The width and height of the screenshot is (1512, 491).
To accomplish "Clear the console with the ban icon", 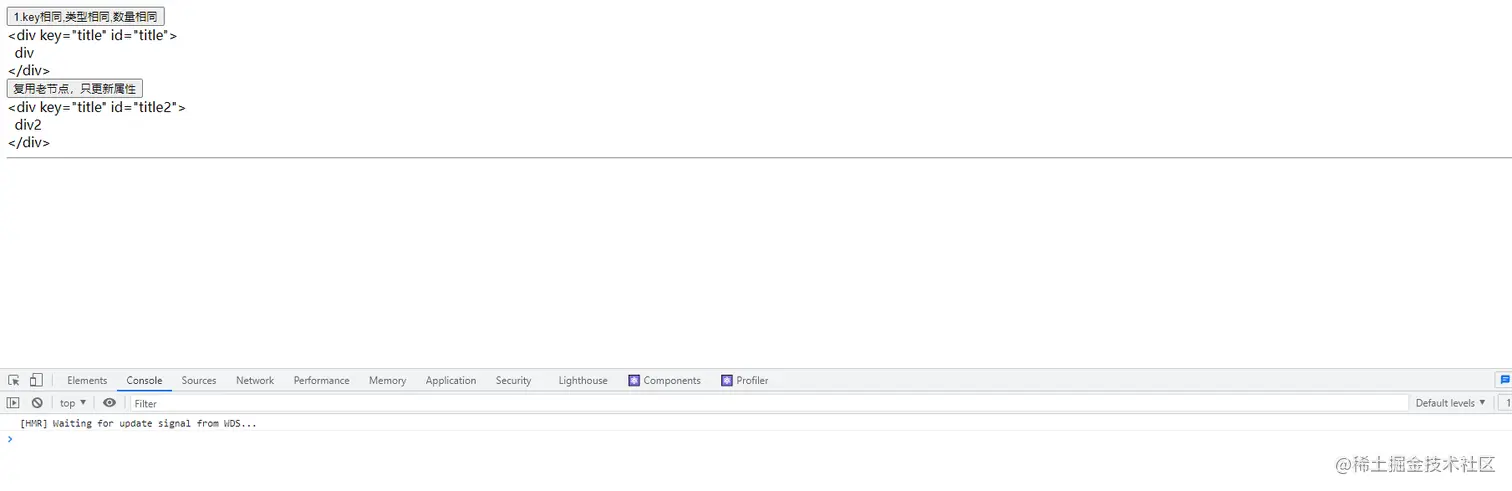I will coord(37,403).
